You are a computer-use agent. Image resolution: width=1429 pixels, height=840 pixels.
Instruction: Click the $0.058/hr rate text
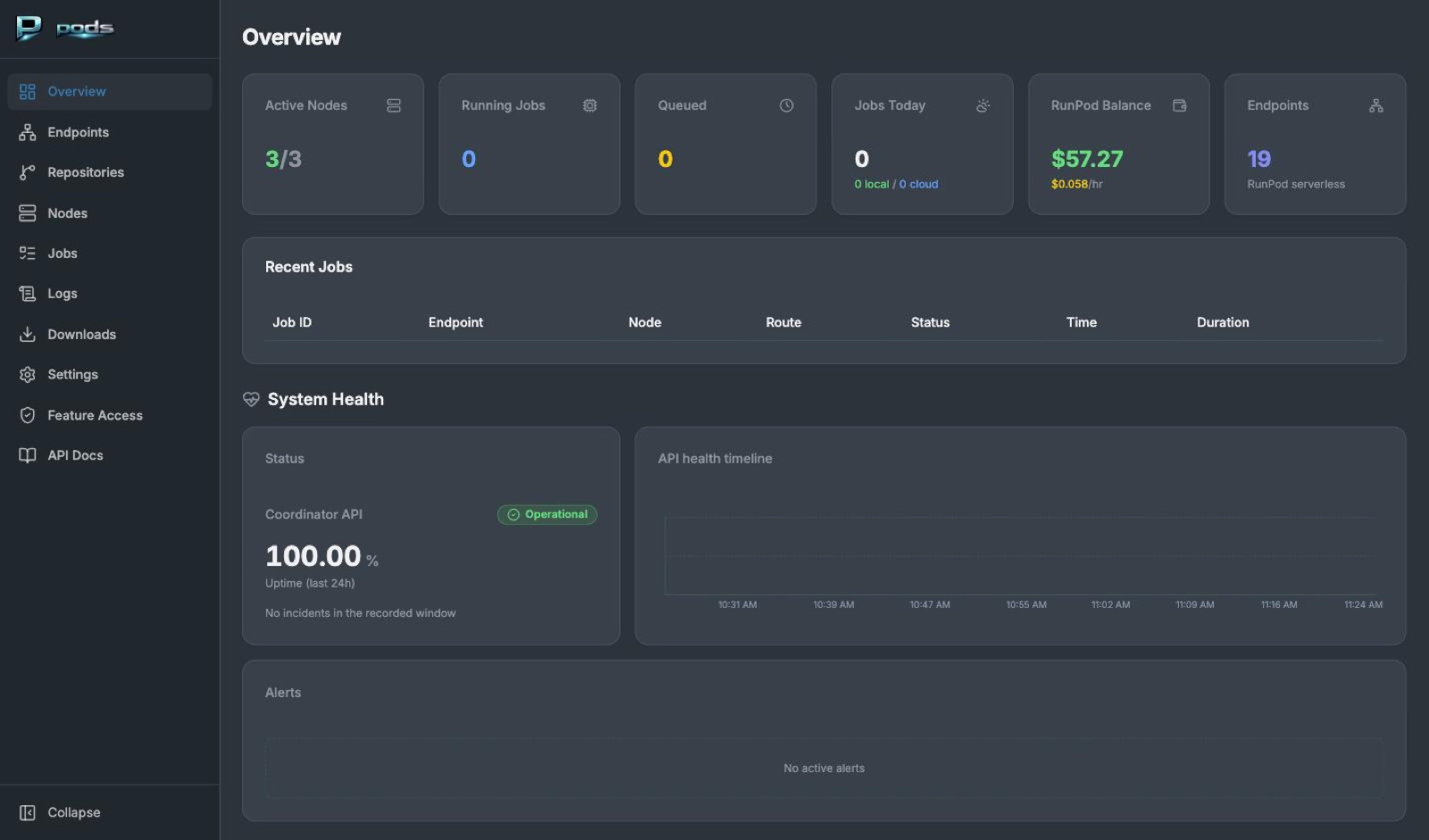[x=1077, y=184]
